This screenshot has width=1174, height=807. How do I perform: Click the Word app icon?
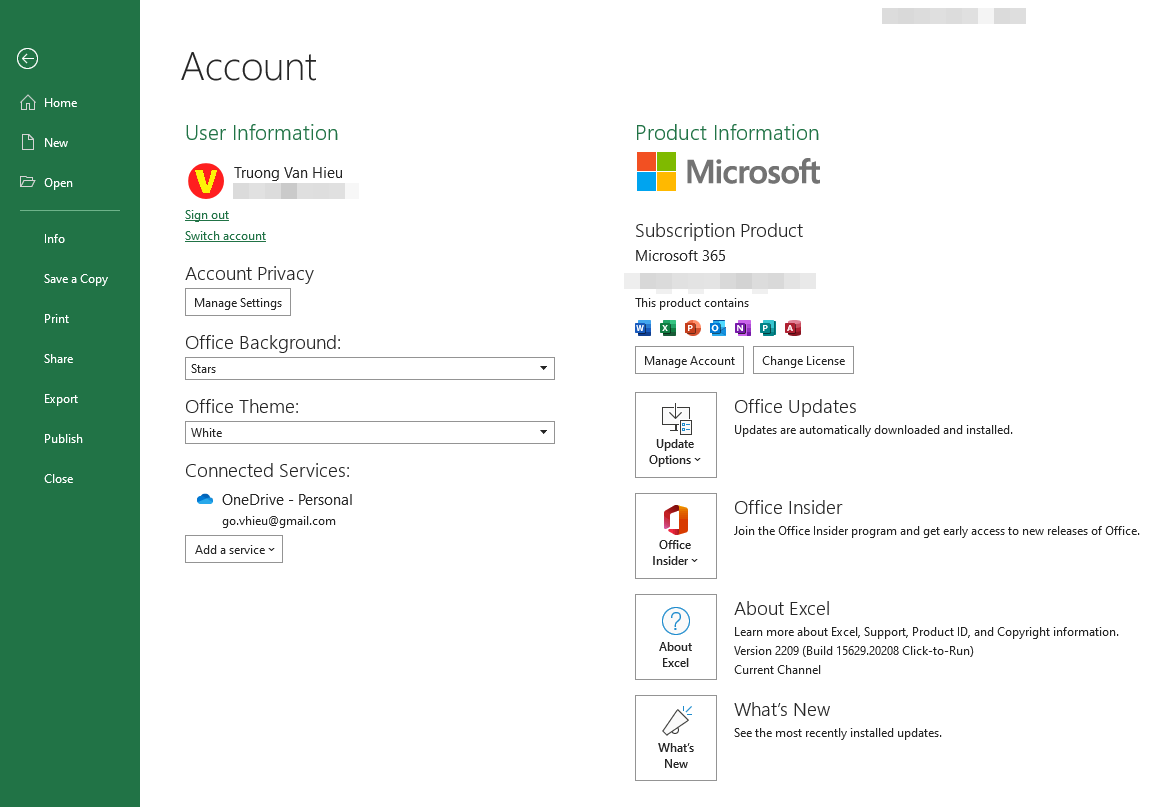pos(642,328)
